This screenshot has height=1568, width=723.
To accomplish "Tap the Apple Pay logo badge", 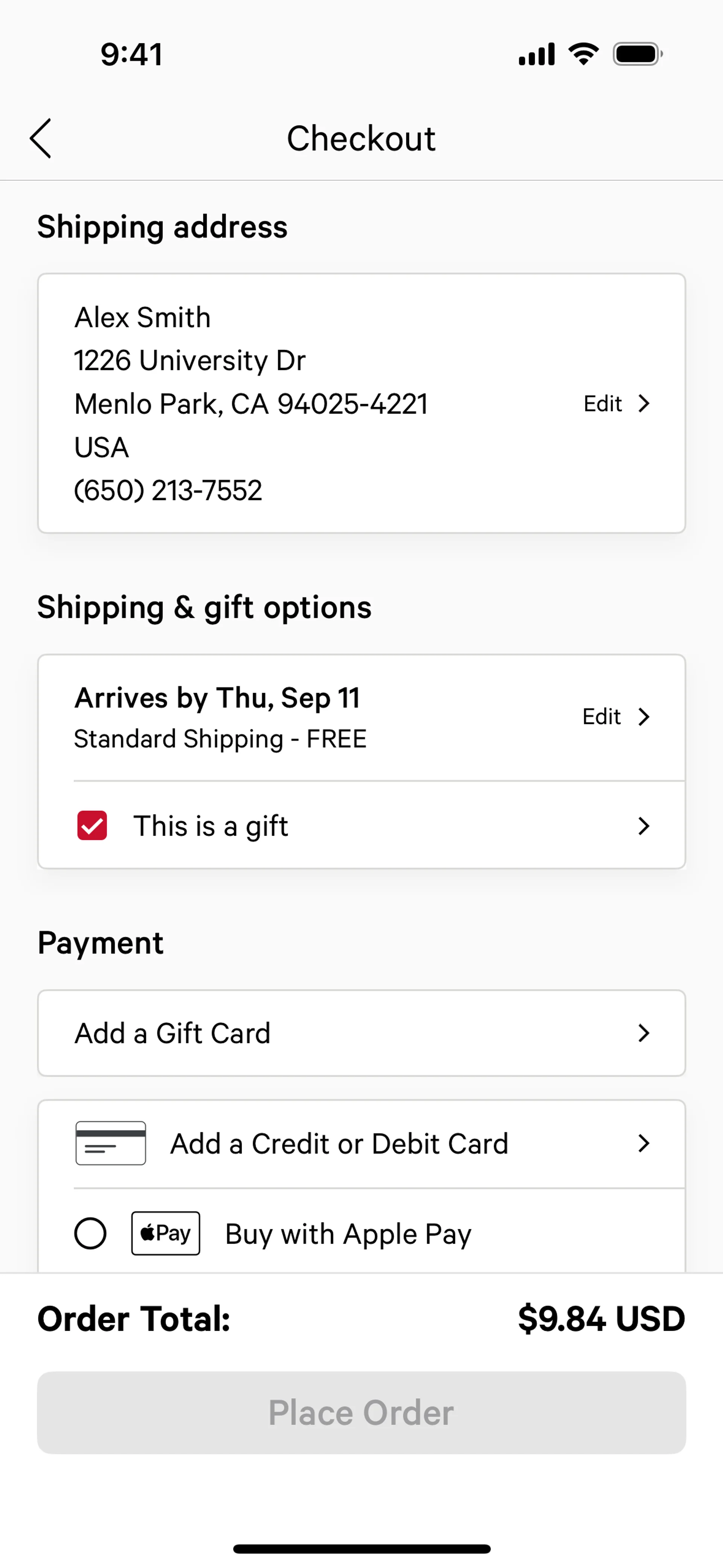I will pyautogui.click(x=166, y=1233).
